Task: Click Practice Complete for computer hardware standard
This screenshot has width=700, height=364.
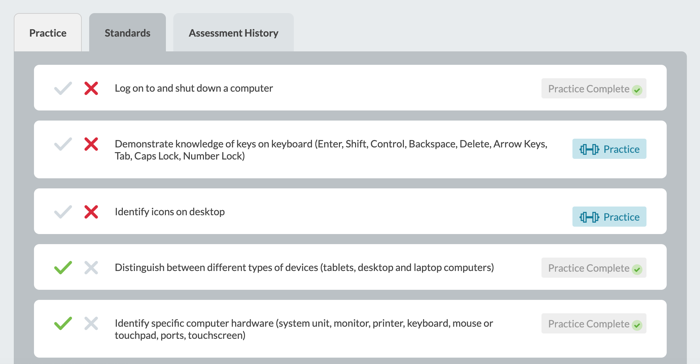Action: tap(594, 324)
